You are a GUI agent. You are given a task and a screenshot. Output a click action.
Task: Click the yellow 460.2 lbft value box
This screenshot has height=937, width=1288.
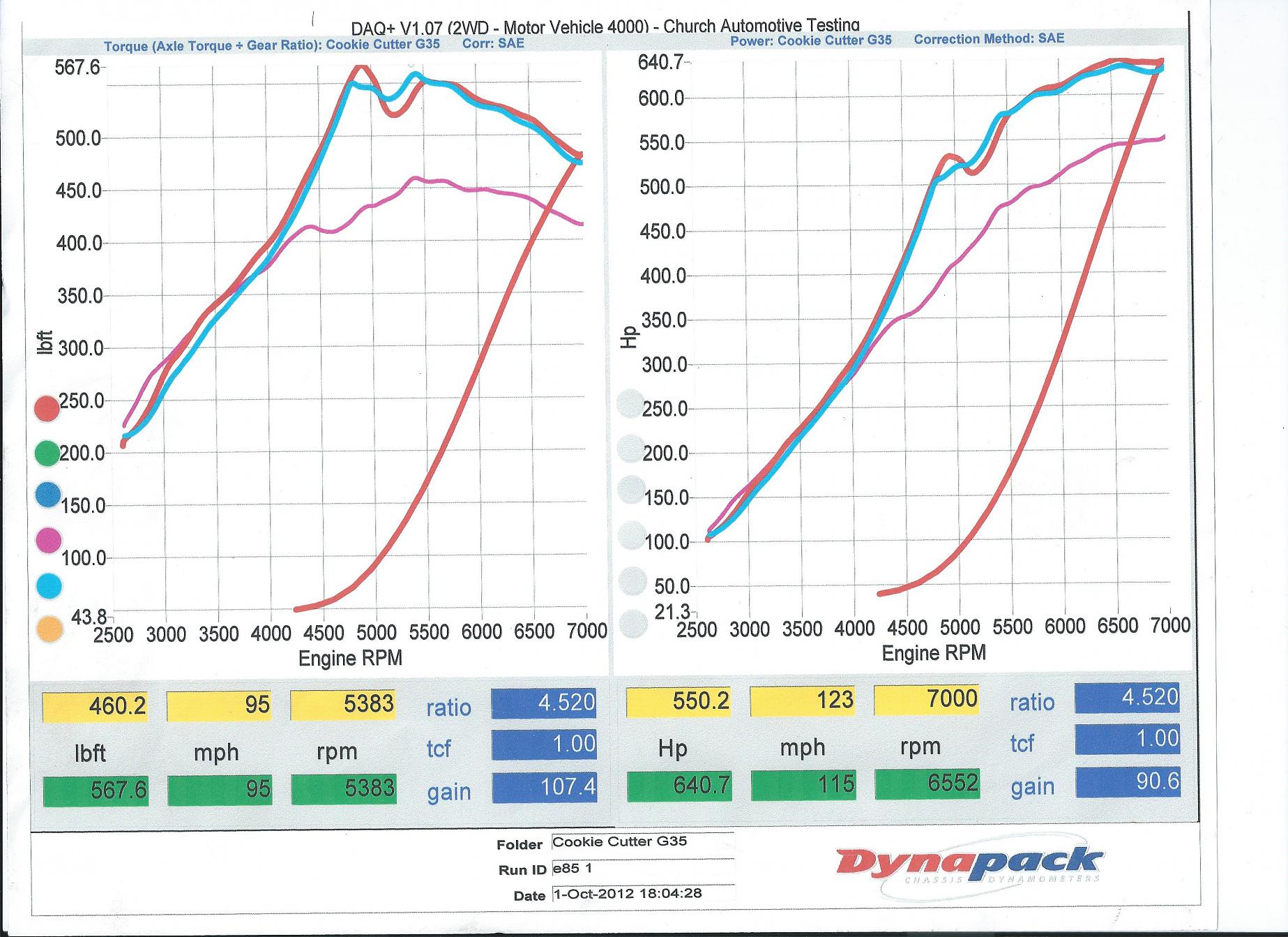pos(96,706)
